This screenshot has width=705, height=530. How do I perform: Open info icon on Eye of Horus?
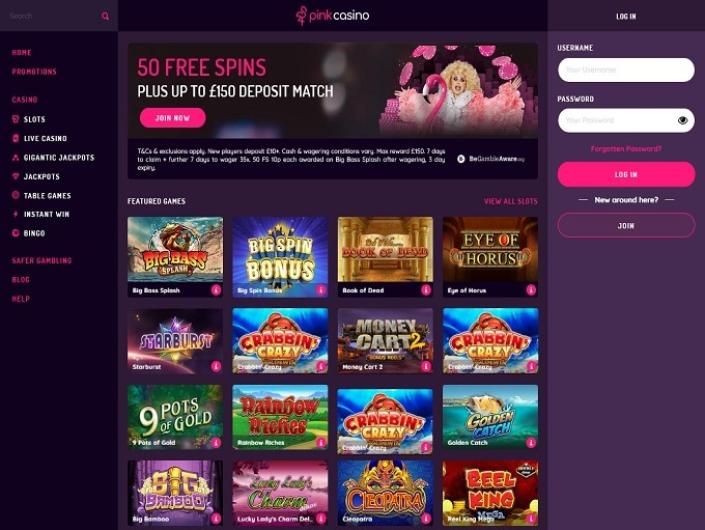point(531,290)
